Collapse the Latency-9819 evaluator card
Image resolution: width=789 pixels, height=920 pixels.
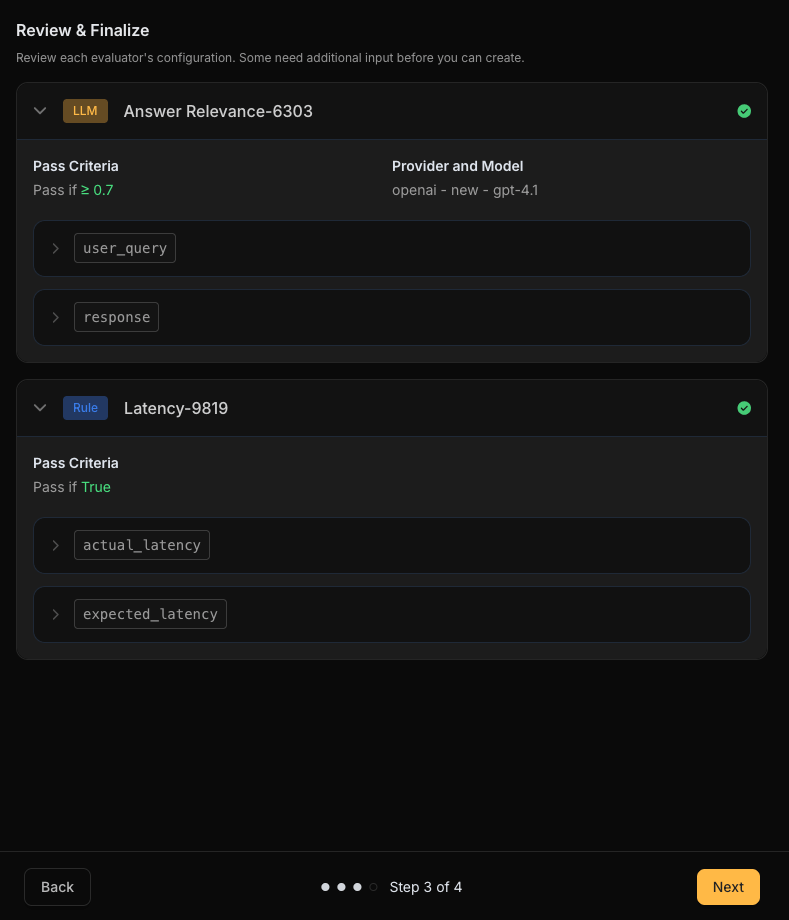(x=40, y=408)
